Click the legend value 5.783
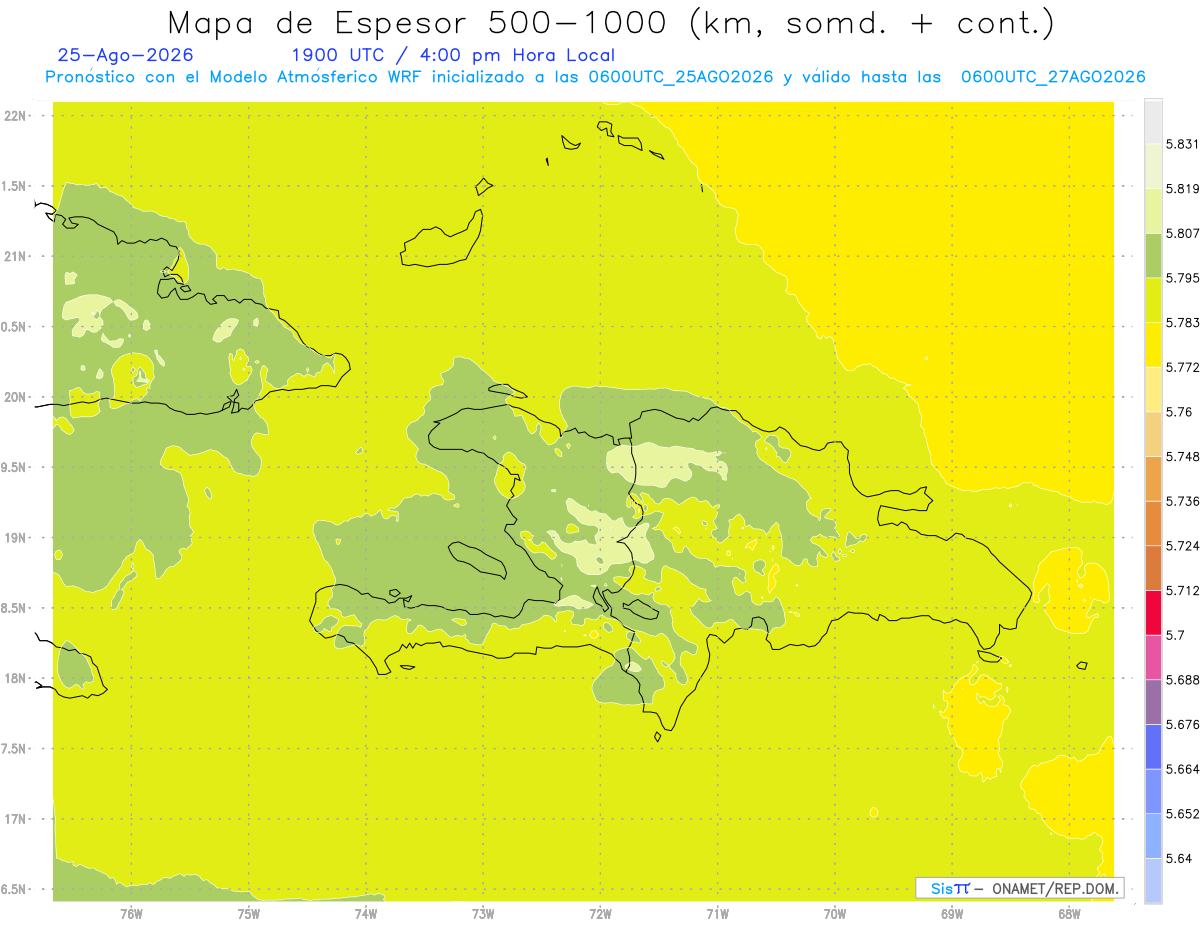 coord(1182,323)
